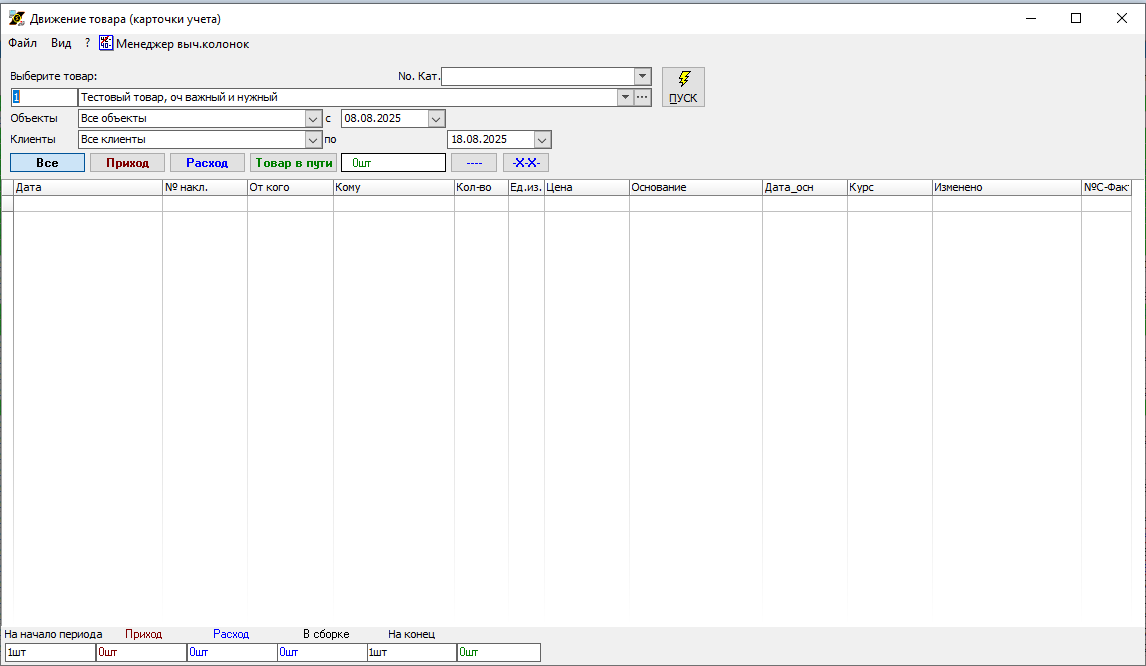The height and width of the screenshot is (666, 1146).
Task: Open the No. Кат. dropdown list
Action: point(642,76)
